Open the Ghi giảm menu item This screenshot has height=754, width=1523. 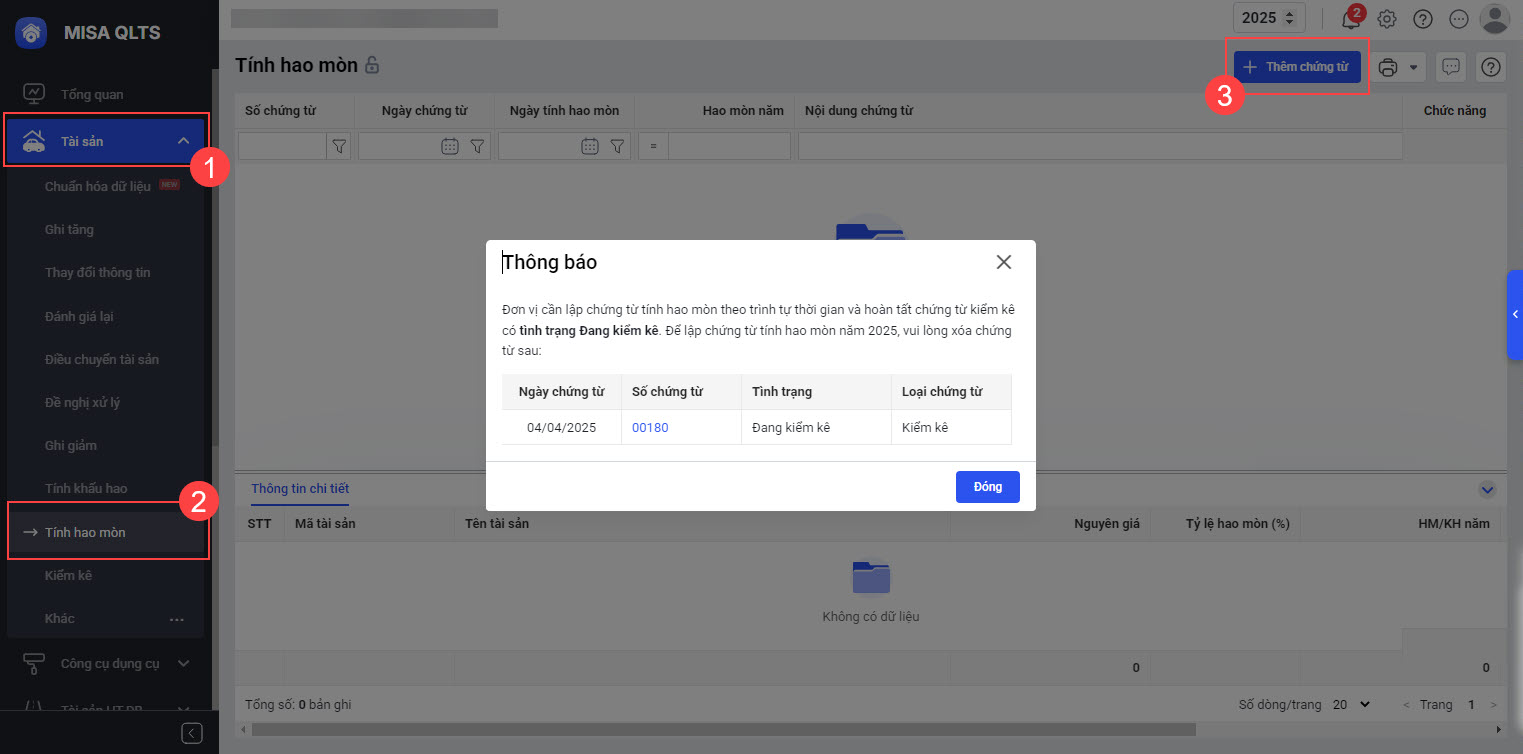[x=71, y=445]
